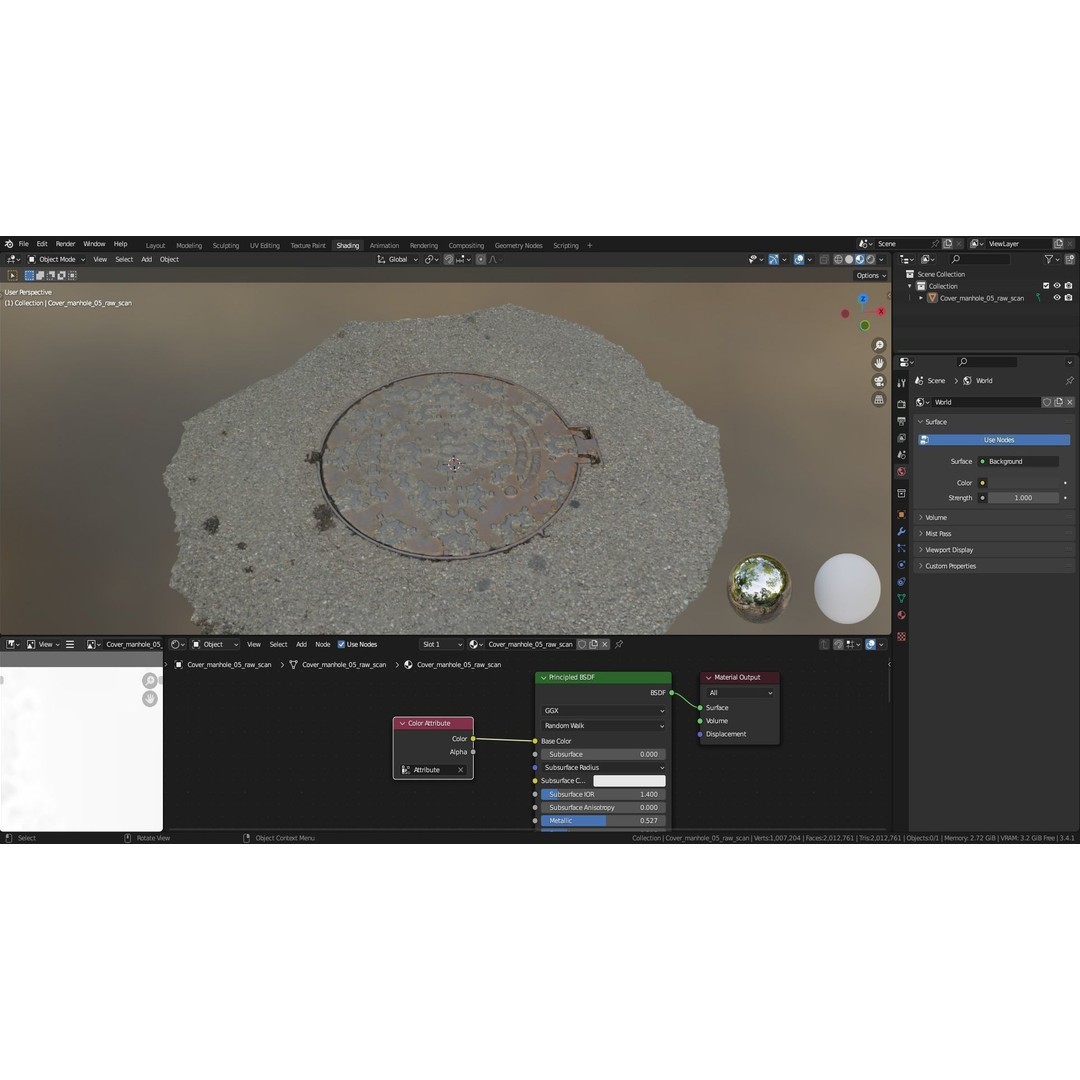
Task: Toggle X-ray mode in viewport header
Action: click(x=824, y=260)
